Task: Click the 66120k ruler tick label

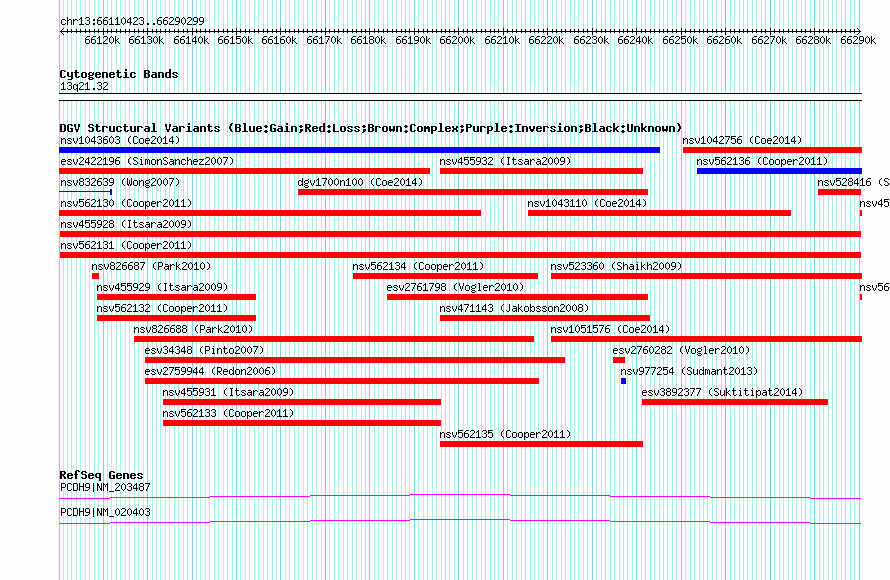Action: click(102, 40)
